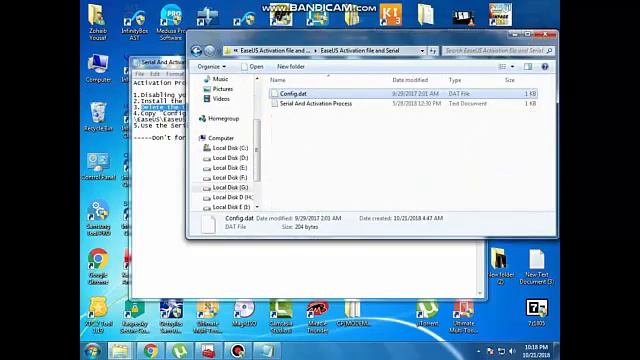Open Music in the navigation pane
Screen dimensions: 640x360
pos(216,79)
